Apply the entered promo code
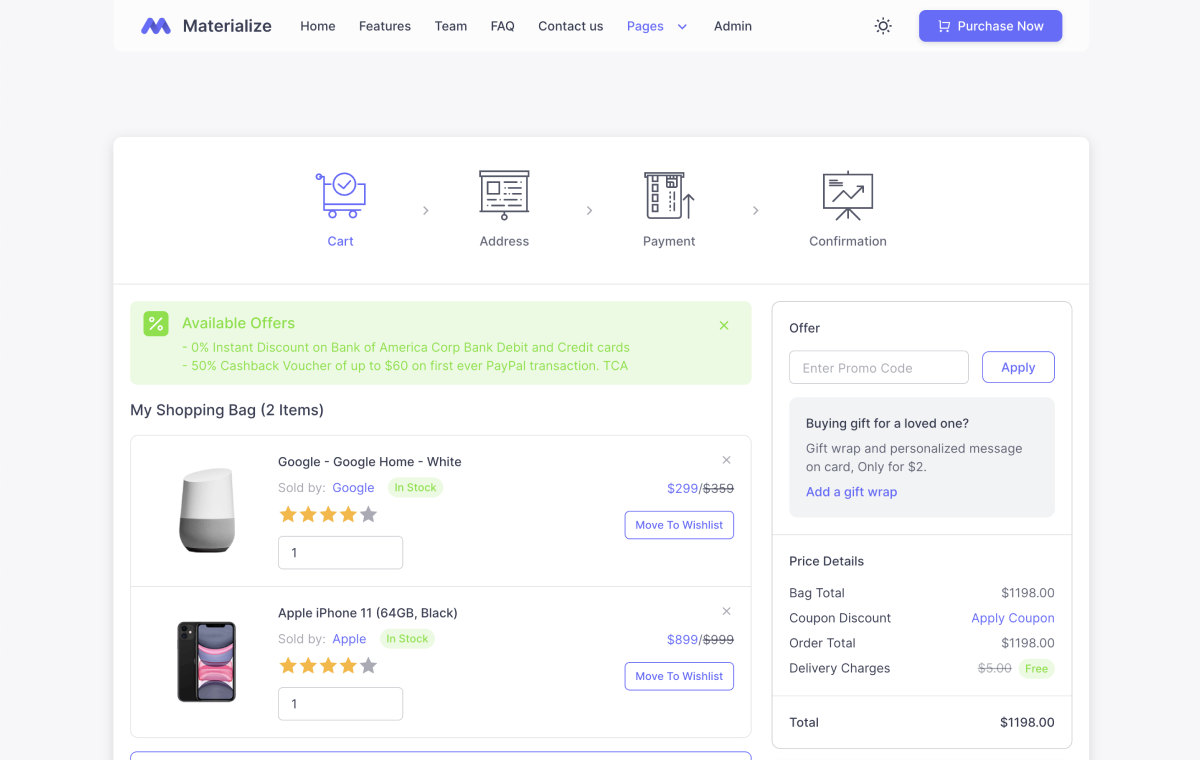This screenshot has height=760, width=1200. [x=1018, y=367]
